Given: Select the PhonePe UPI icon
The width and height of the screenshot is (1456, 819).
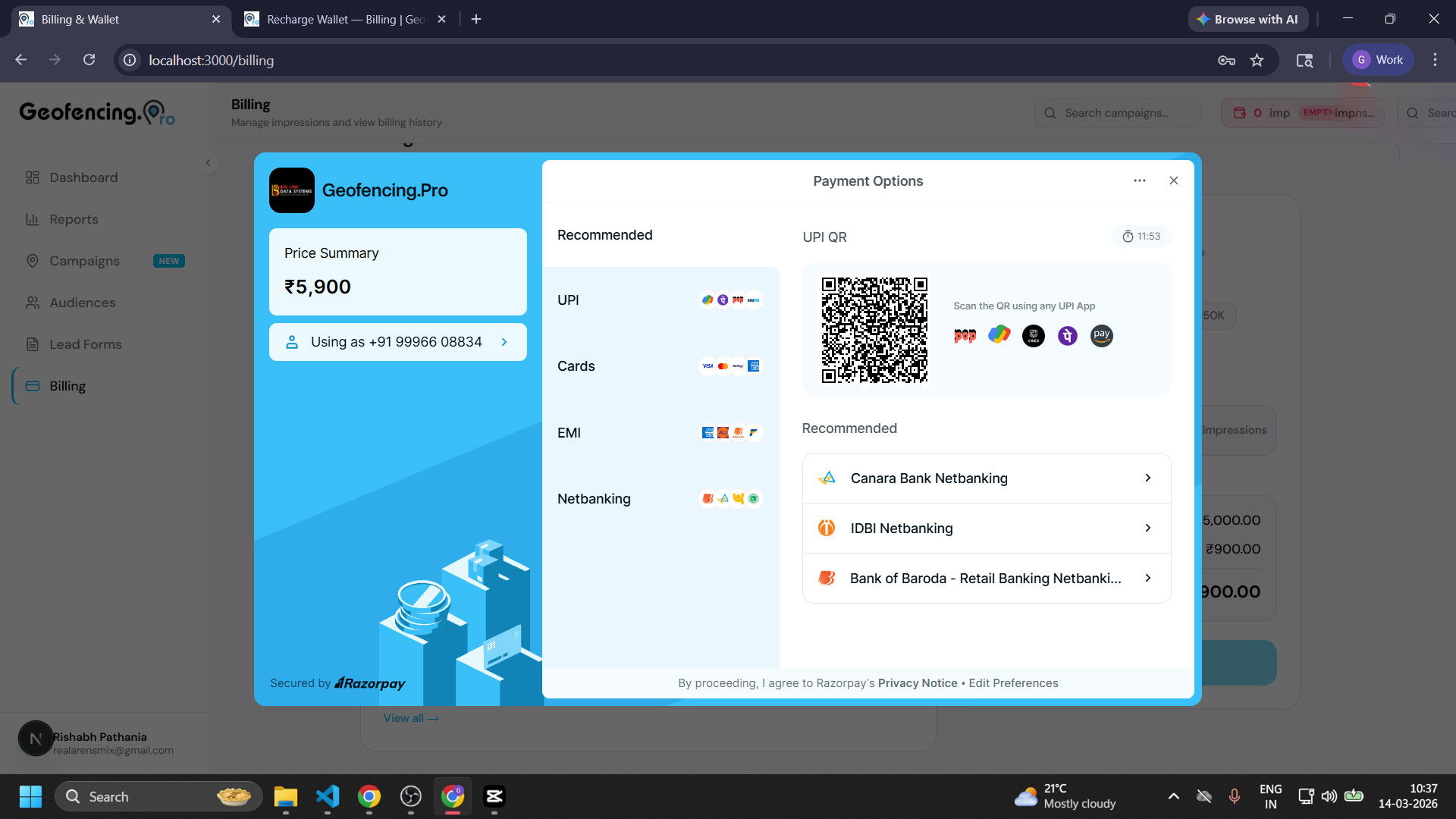Looking at the screenshot, I should tap(1068, 335).
